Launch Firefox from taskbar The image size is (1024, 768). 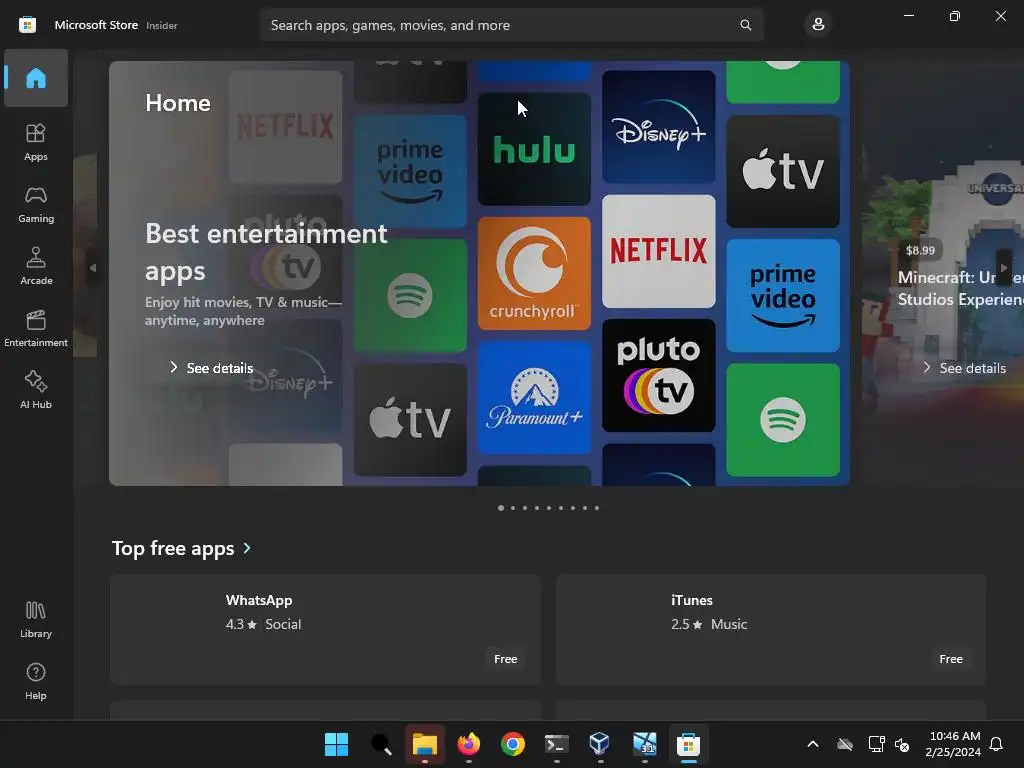469,744
